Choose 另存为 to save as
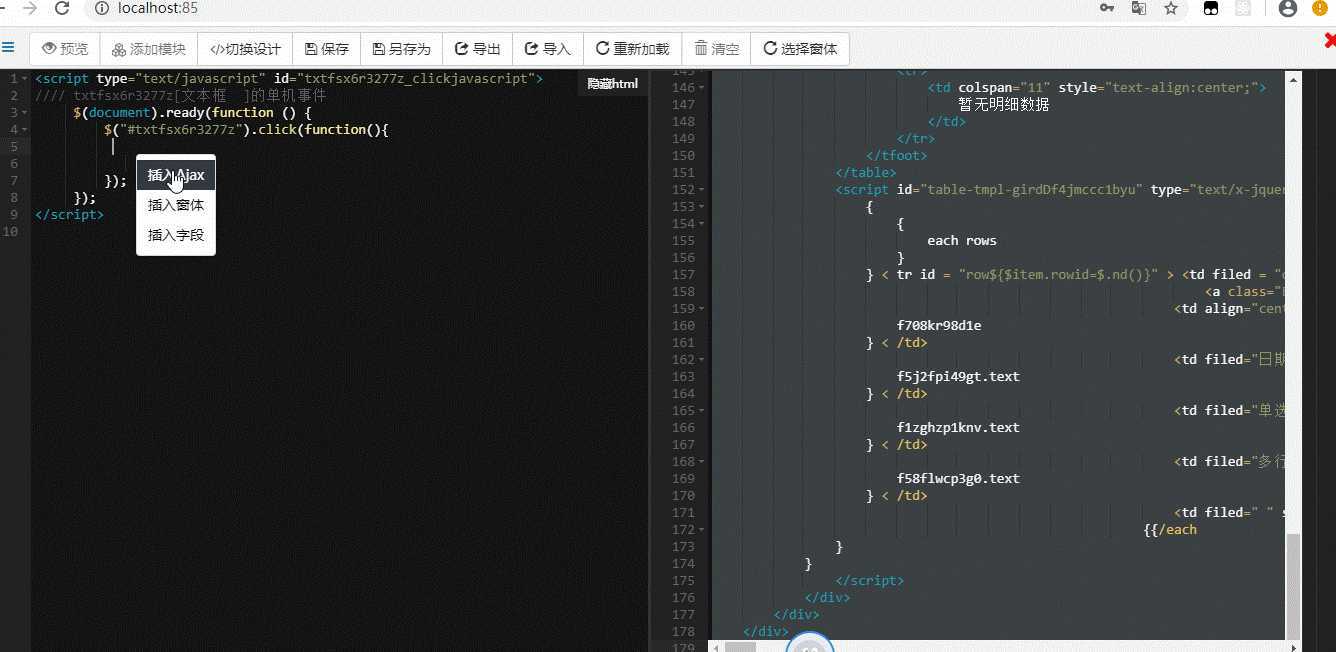This screenshot has height=652, width=1336. pos(401,49)
